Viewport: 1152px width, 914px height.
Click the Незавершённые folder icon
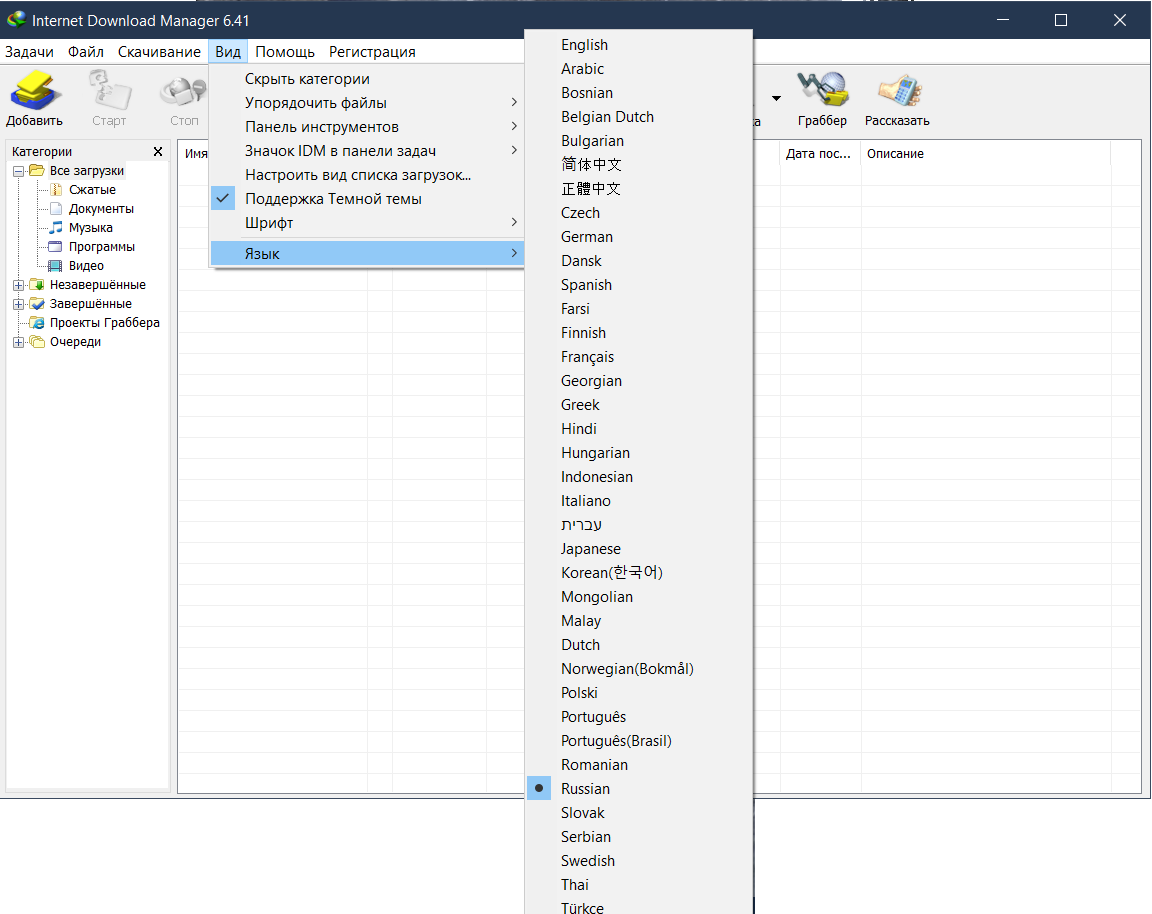pyautogui.click(x=37, y=284)
